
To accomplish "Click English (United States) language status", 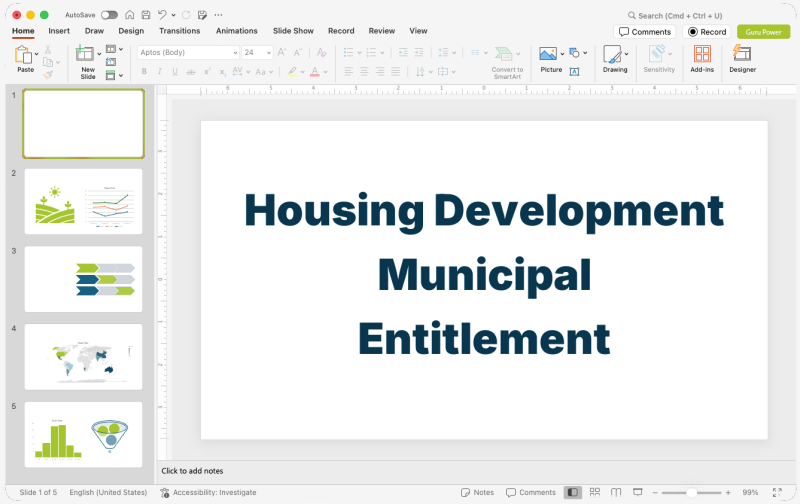I will coord(108,492).
